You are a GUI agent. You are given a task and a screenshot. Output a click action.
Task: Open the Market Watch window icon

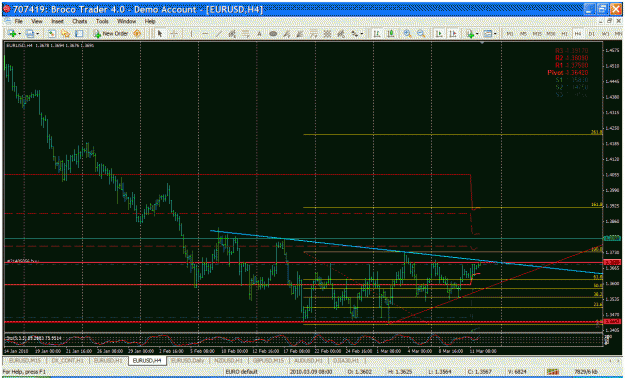51,34
